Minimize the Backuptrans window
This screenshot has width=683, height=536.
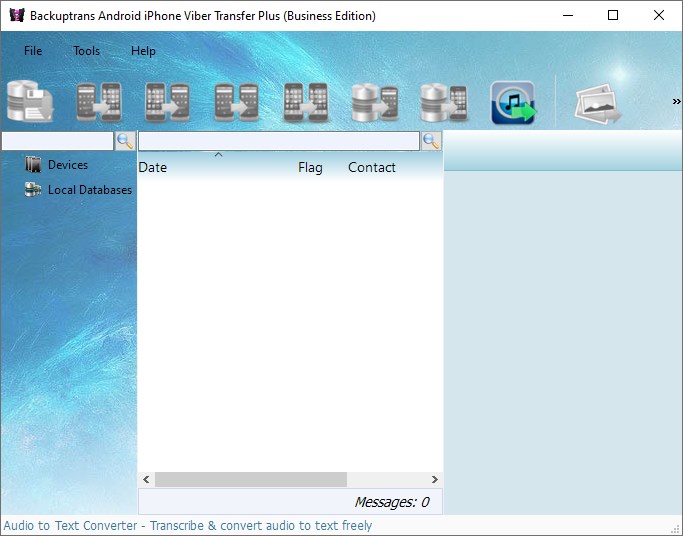(568, 15)
